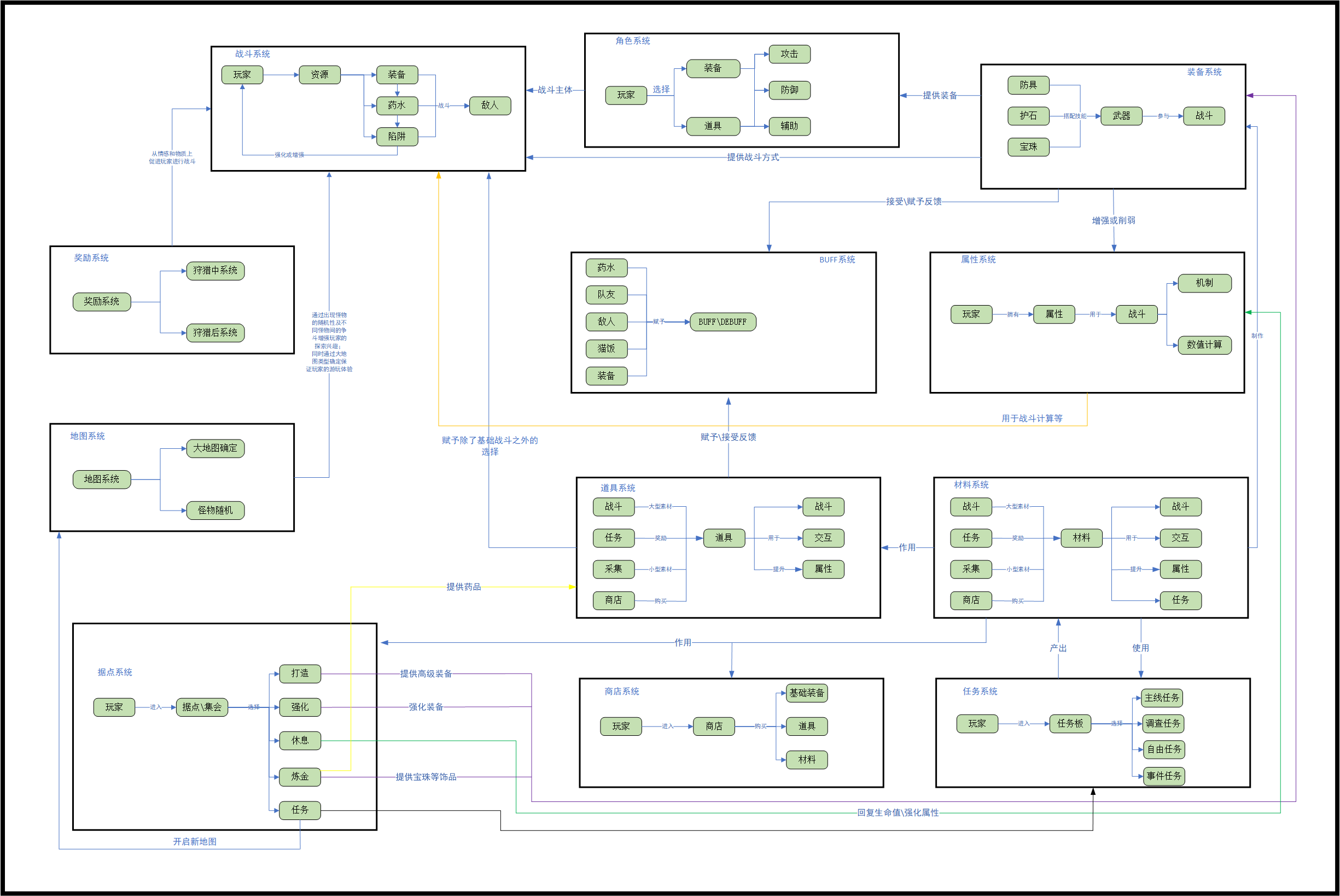Click the 任务板 node

tap(1070, 723)
